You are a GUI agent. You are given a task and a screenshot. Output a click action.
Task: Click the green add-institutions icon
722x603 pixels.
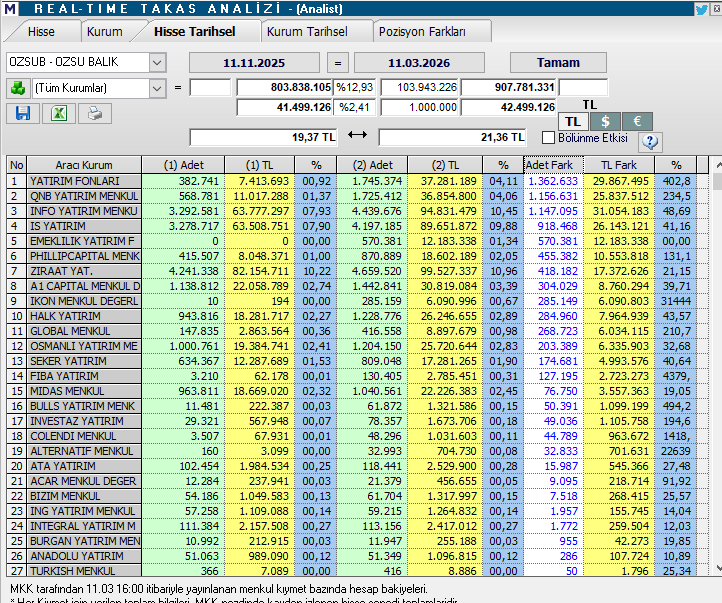point(18,88)
